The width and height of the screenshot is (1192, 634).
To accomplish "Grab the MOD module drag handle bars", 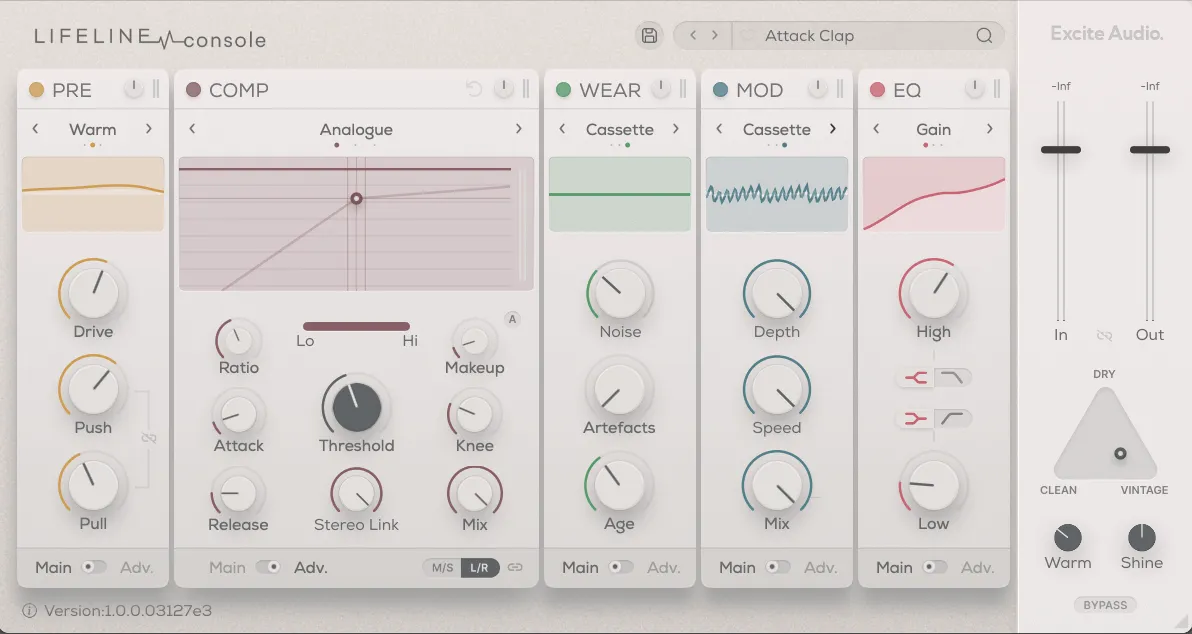I will (840, 89).
